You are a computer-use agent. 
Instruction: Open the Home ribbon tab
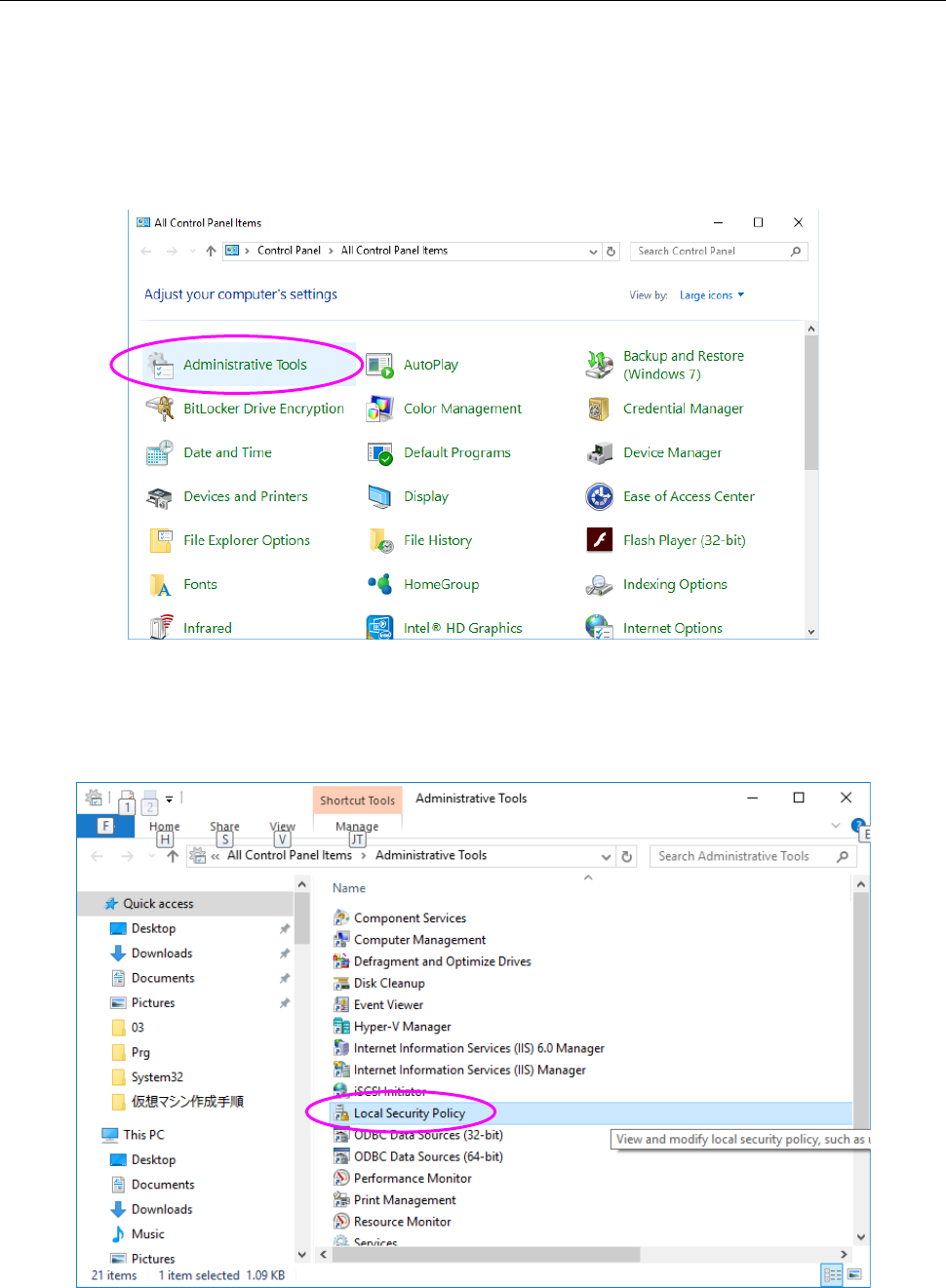click(164, 826)
